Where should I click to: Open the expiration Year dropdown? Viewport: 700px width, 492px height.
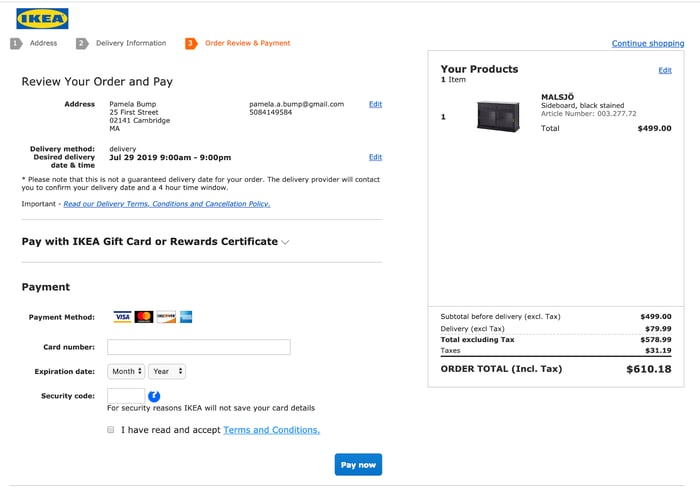pos(167,371)
